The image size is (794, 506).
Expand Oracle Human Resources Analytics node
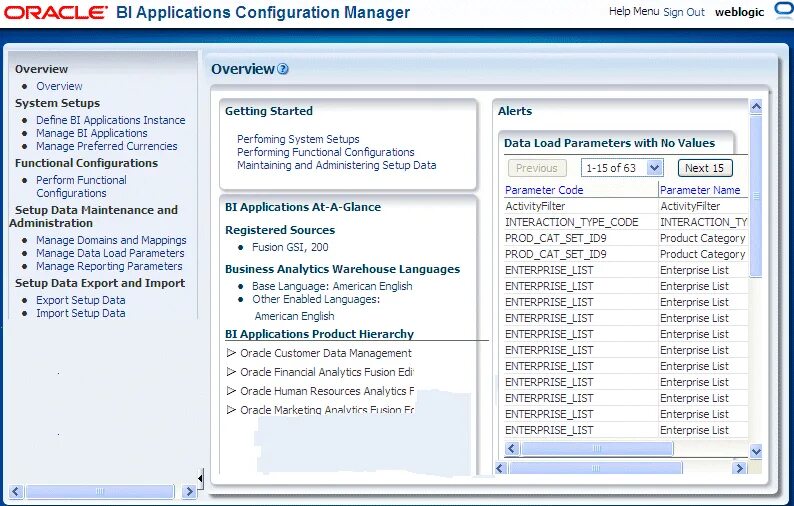point(231,391)
